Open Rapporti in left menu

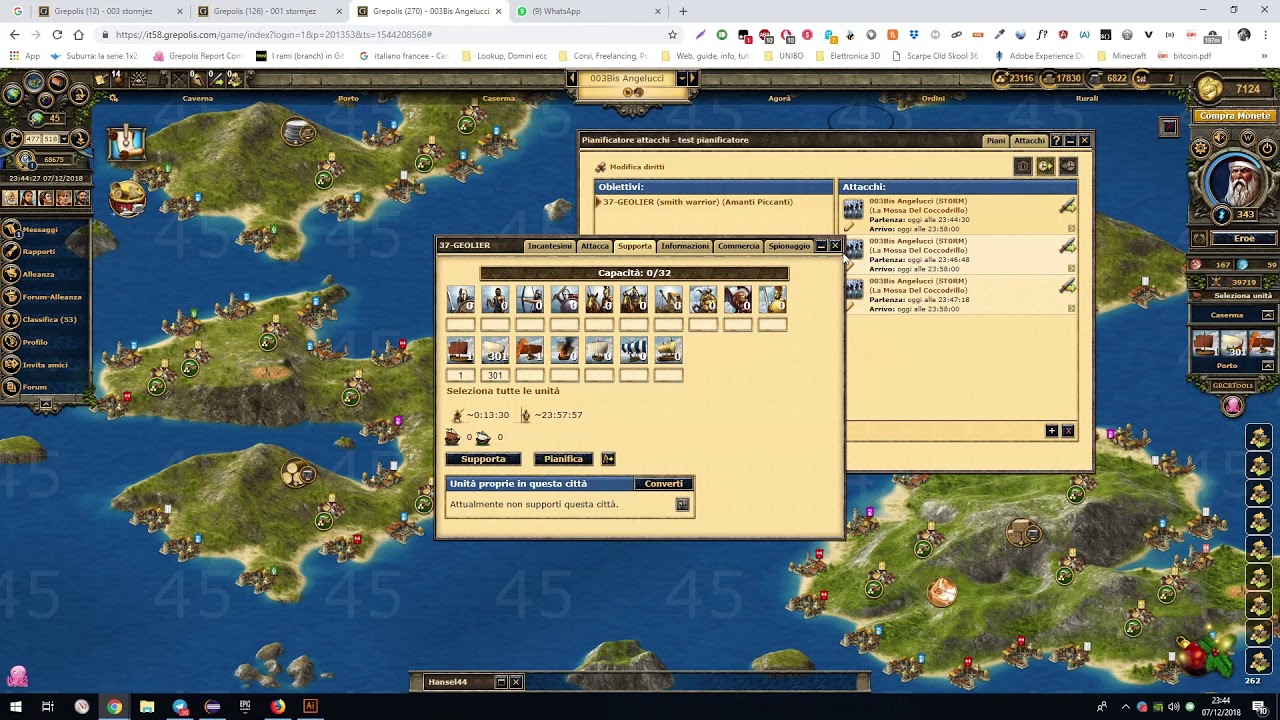(x=39, y=252)
